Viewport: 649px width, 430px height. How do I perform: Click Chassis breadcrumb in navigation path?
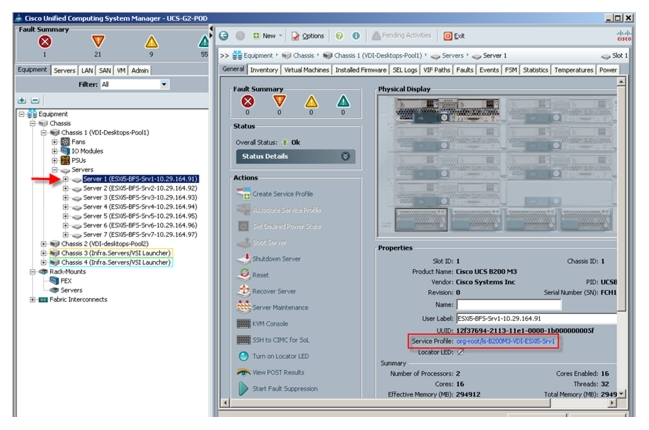coord(303,55)
